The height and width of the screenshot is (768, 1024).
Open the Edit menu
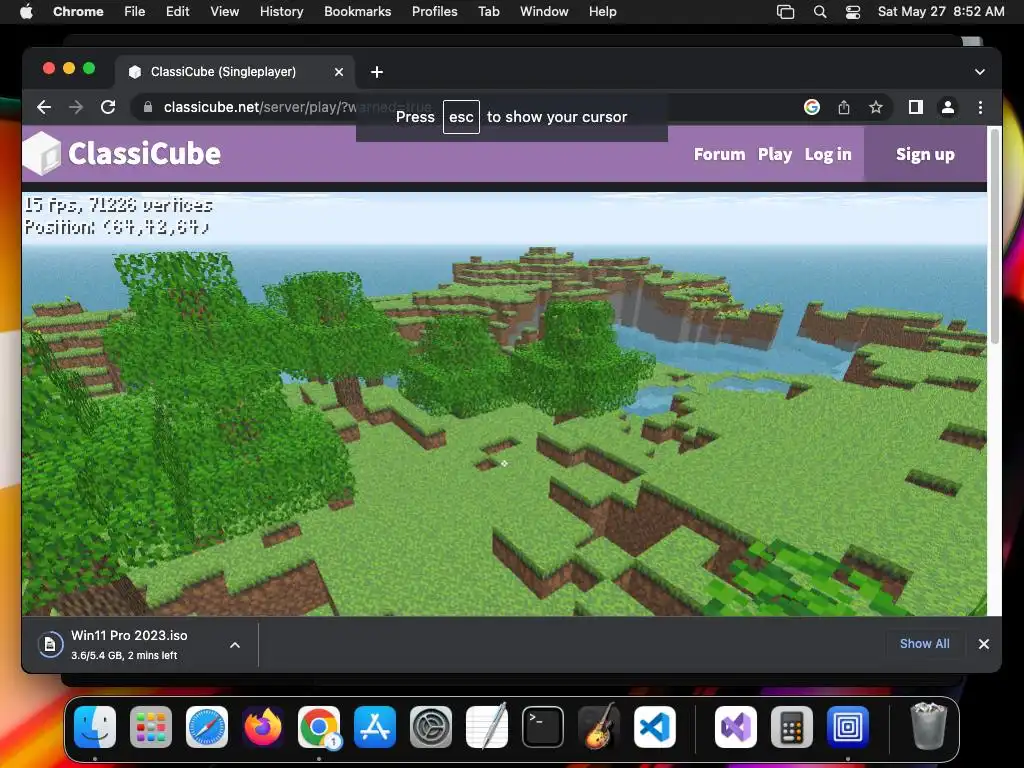point(177,12)
